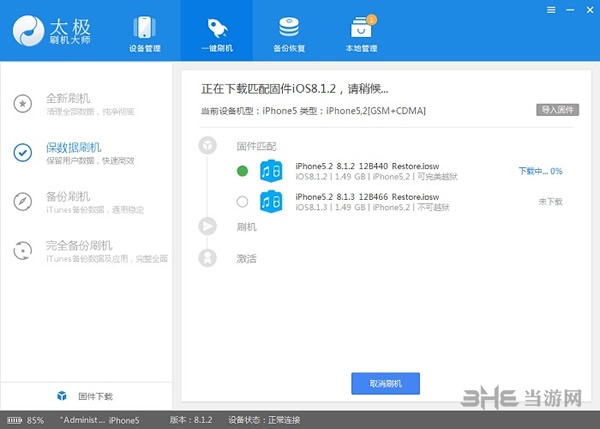Open 固件下载 firmware download link
The width and height of the screenshot is (600, 429).
point(96,396)
